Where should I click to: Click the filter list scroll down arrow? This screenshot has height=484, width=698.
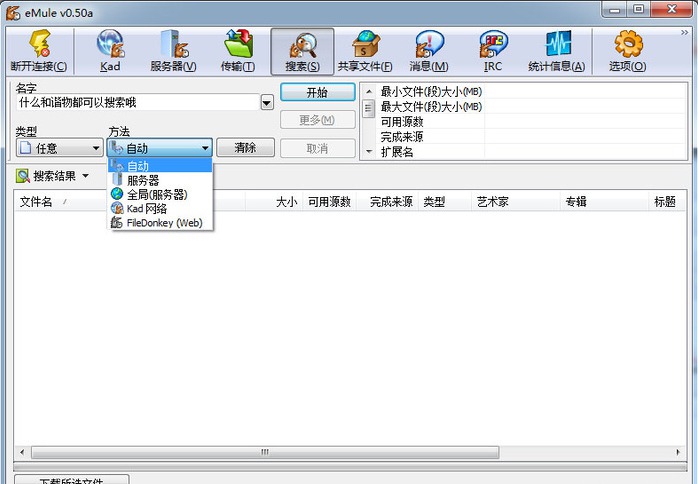pyautogui.click(x=369, y=152)
